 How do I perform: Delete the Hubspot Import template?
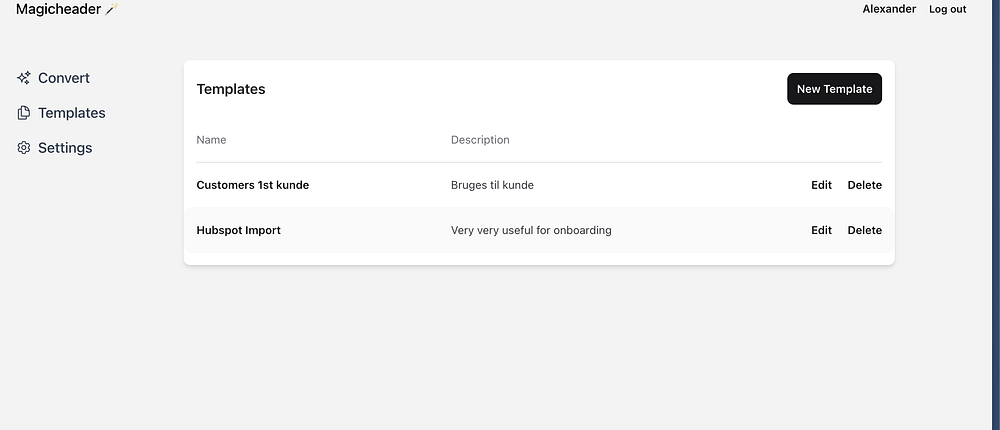point(865,230)
